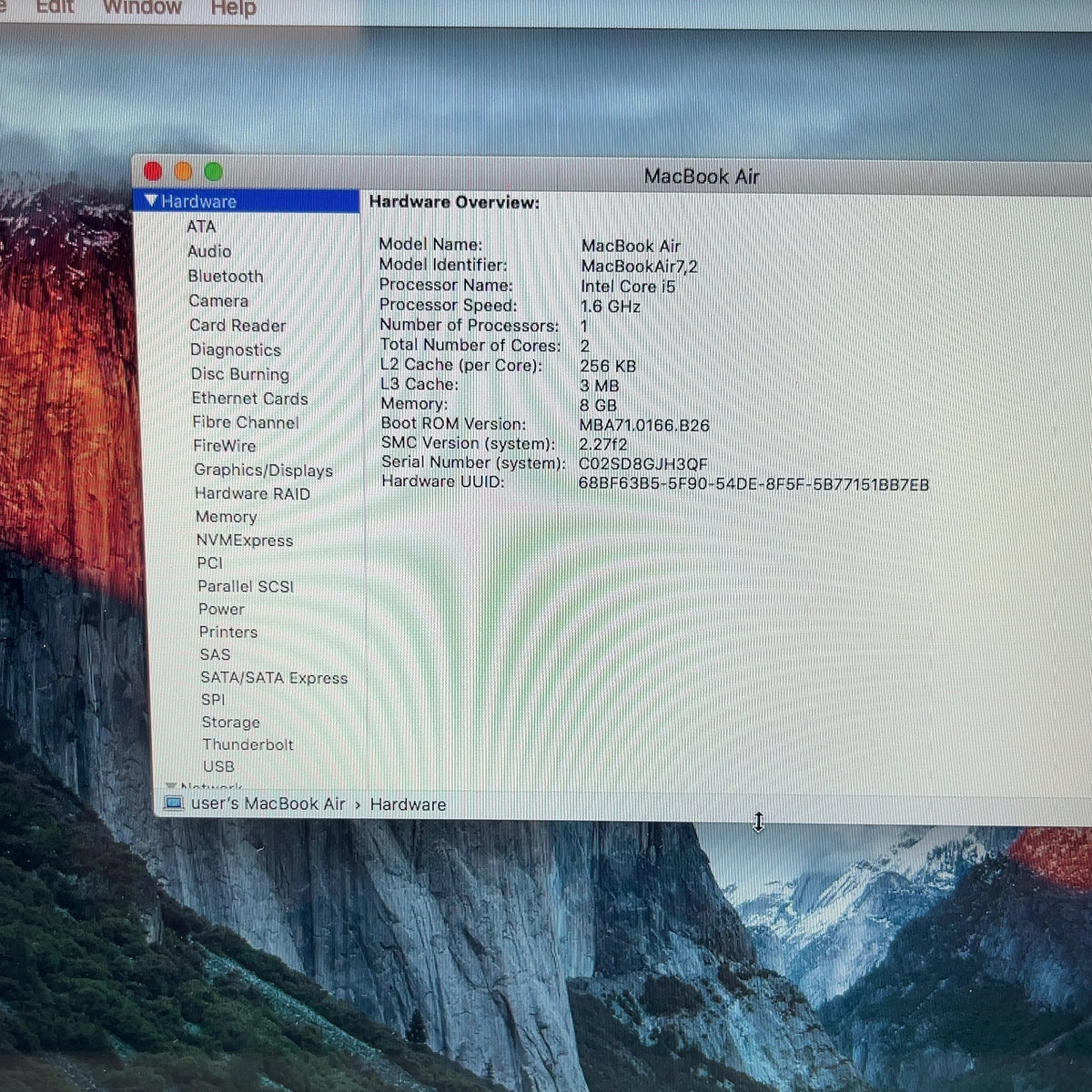Expand the Network section triangle

pos(170,786)
